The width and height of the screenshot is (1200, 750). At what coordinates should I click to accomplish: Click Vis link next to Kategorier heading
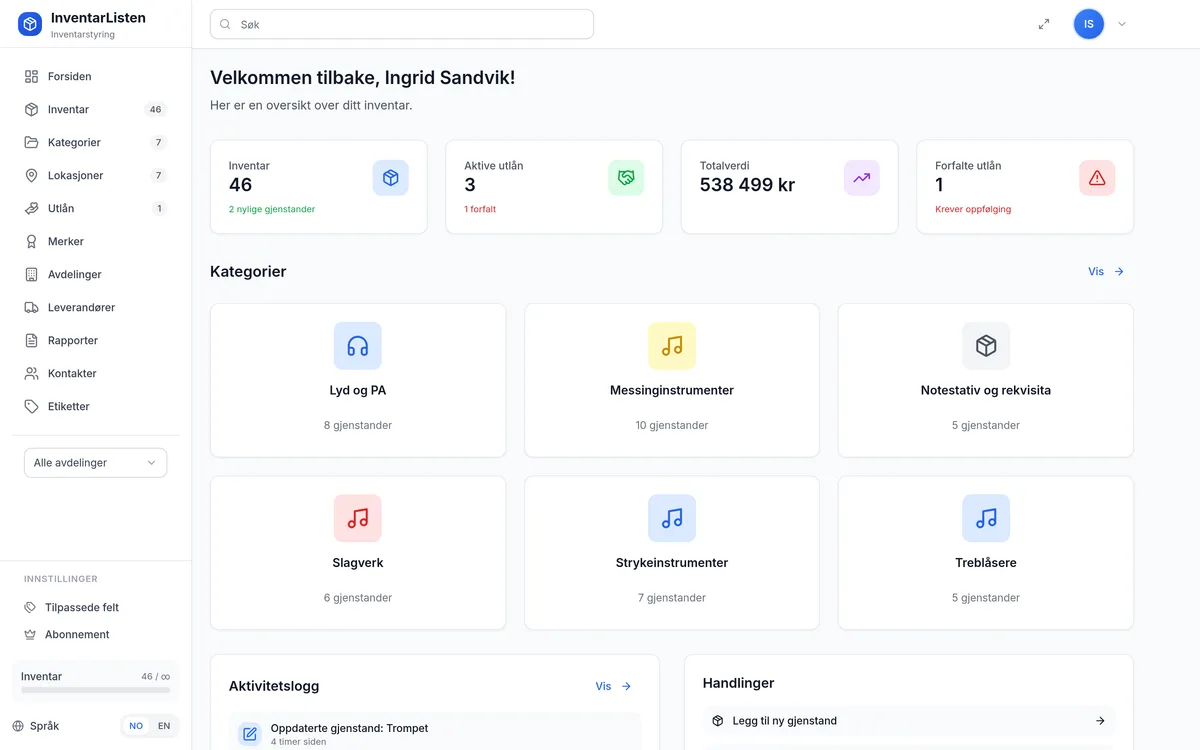point(1106,271)
